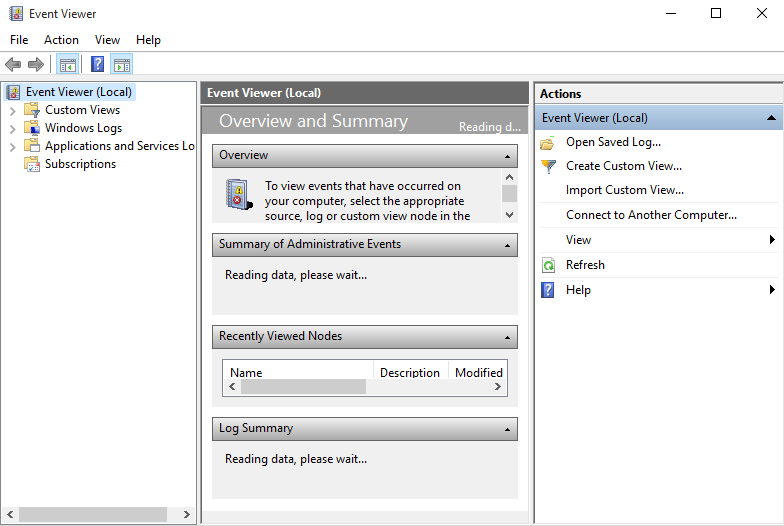Click the event log book icon in Overview

pos(238,194)
